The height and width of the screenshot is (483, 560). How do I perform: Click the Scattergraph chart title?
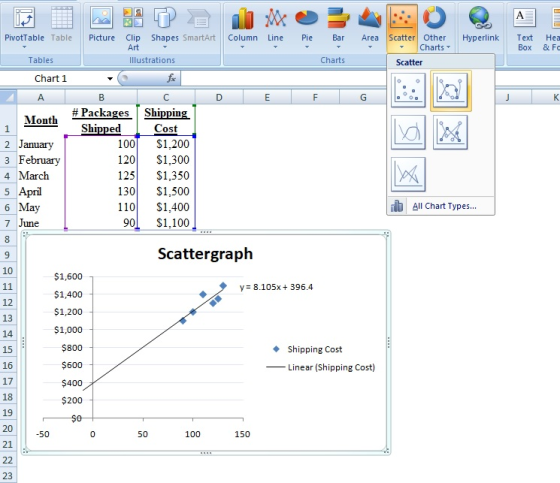[x=205, y=254]
